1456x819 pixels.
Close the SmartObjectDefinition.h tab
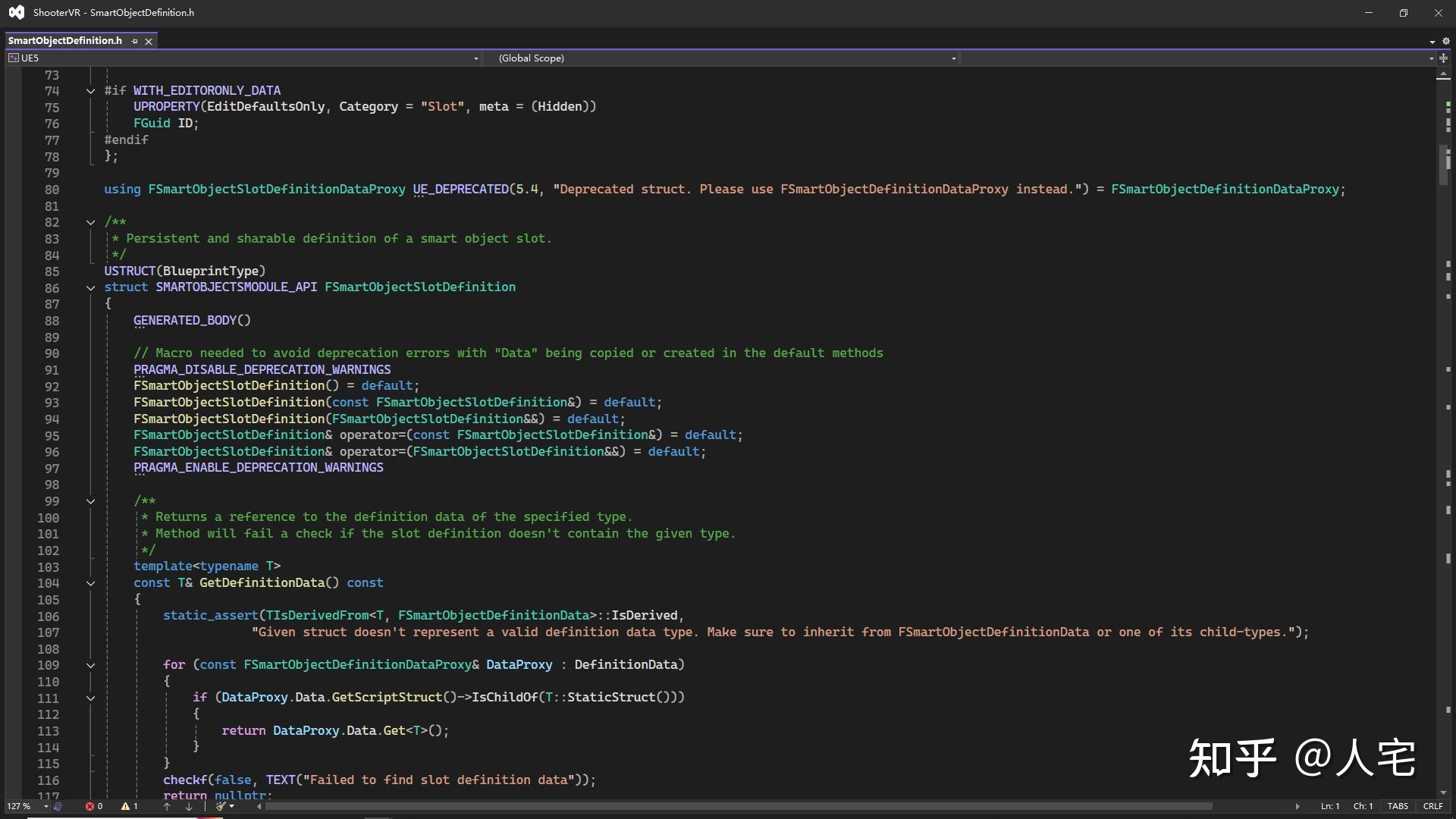pos(149,41)
